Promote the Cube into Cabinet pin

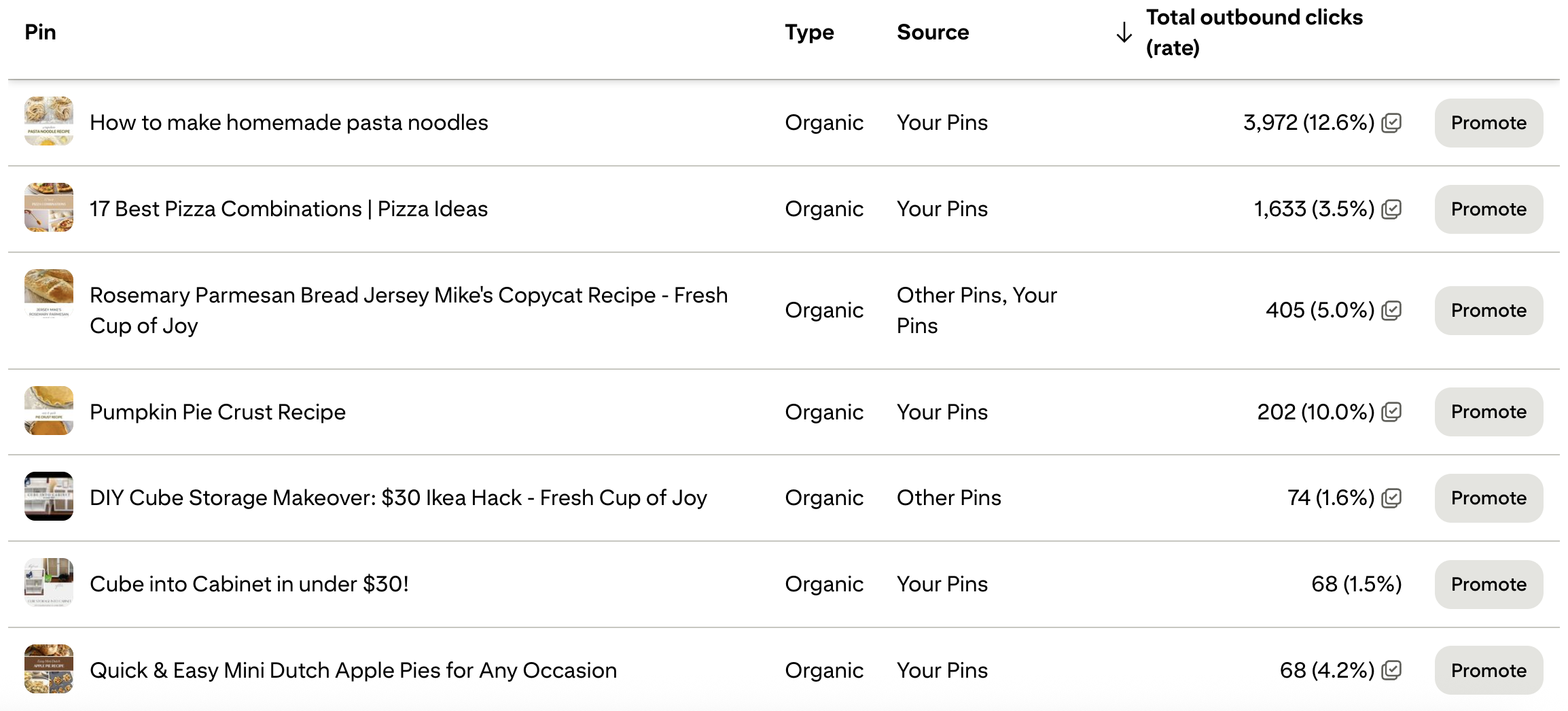1489,585
